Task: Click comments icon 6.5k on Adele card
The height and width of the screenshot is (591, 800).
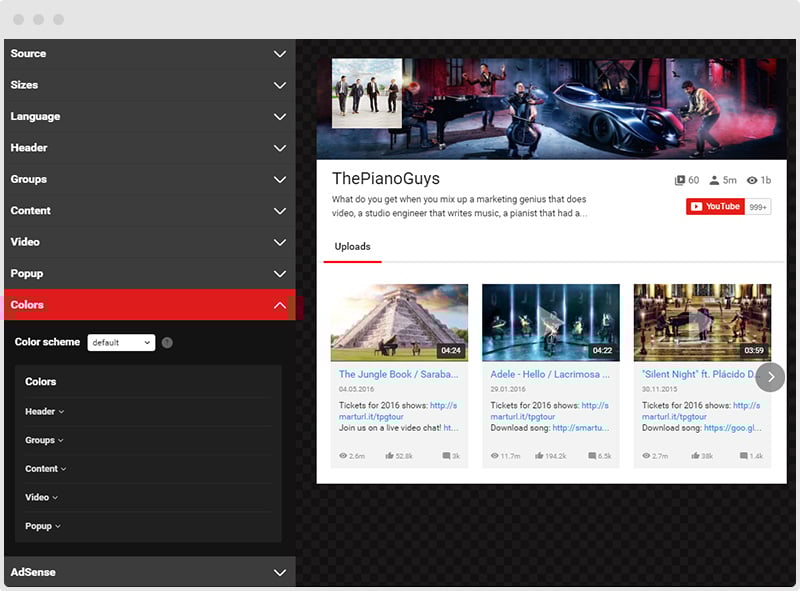Action: pyautogui.click(x=592, y=456)
